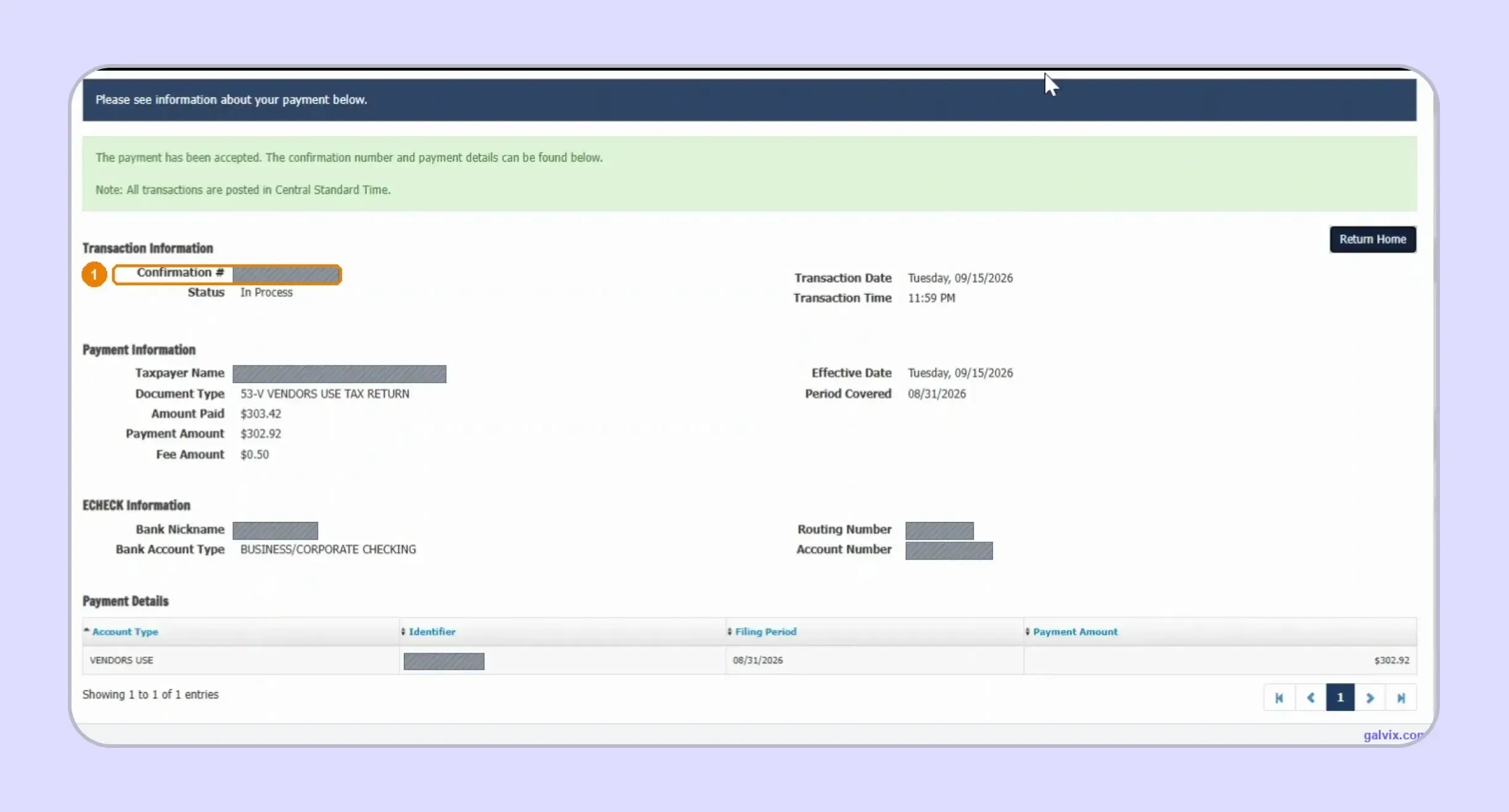Go to previous page arrow in pagination
The image size is (1509, 812).
click(x=1311, y=697)
